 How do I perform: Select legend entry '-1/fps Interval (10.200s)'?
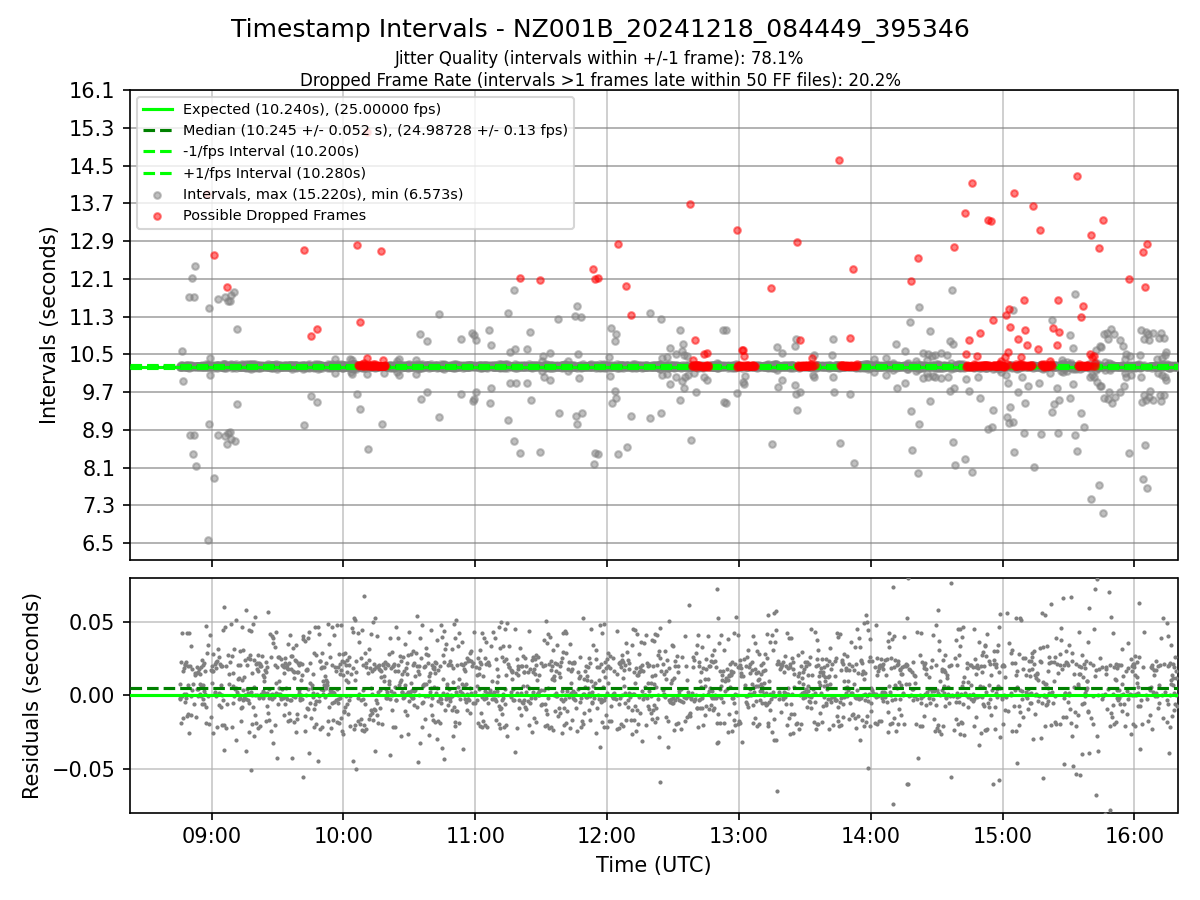pyautogui.click(x=271, y=151)
